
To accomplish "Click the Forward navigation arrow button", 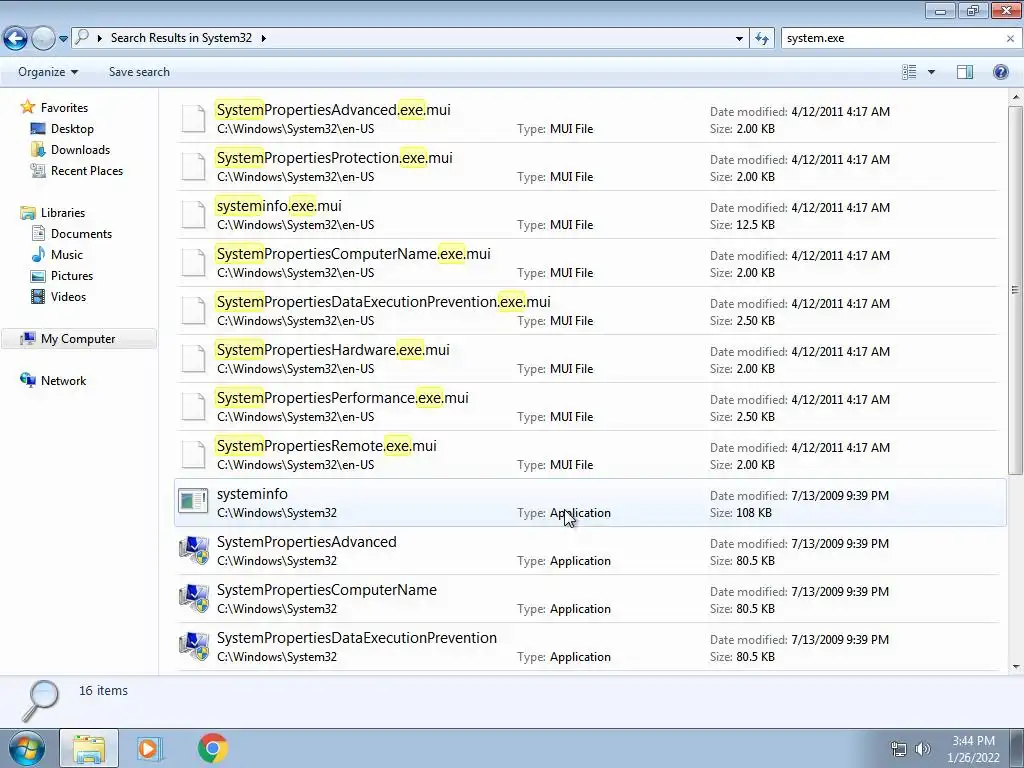I will pos(43,39).
